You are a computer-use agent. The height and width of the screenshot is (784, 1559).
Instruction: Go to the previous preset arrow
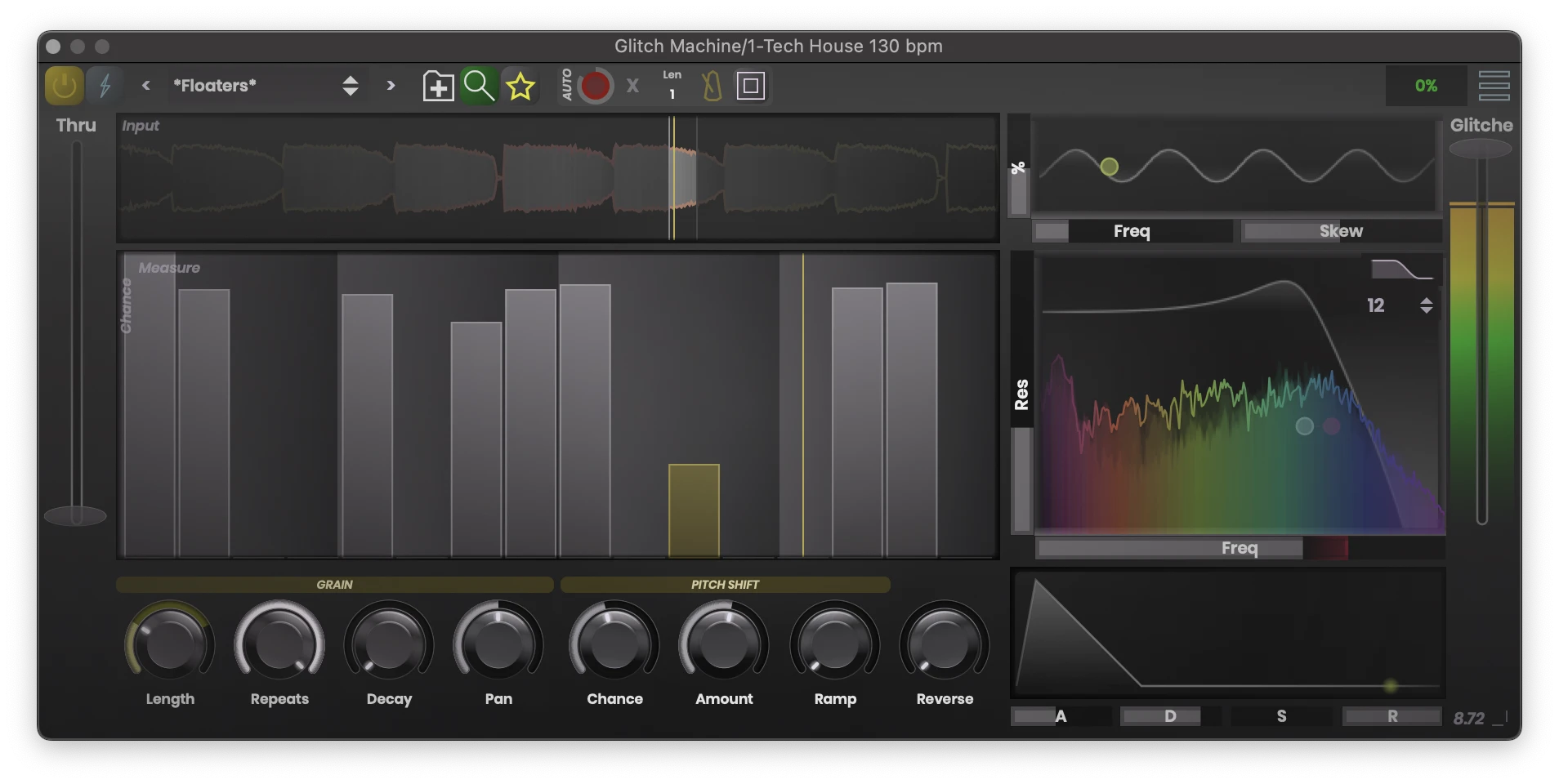coord(146,86)
